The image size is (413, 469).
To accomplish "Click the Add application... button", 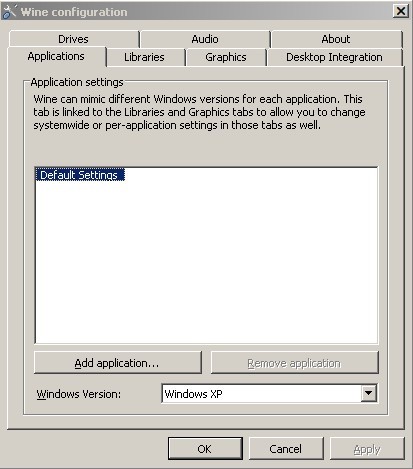I will pos(118,363).
